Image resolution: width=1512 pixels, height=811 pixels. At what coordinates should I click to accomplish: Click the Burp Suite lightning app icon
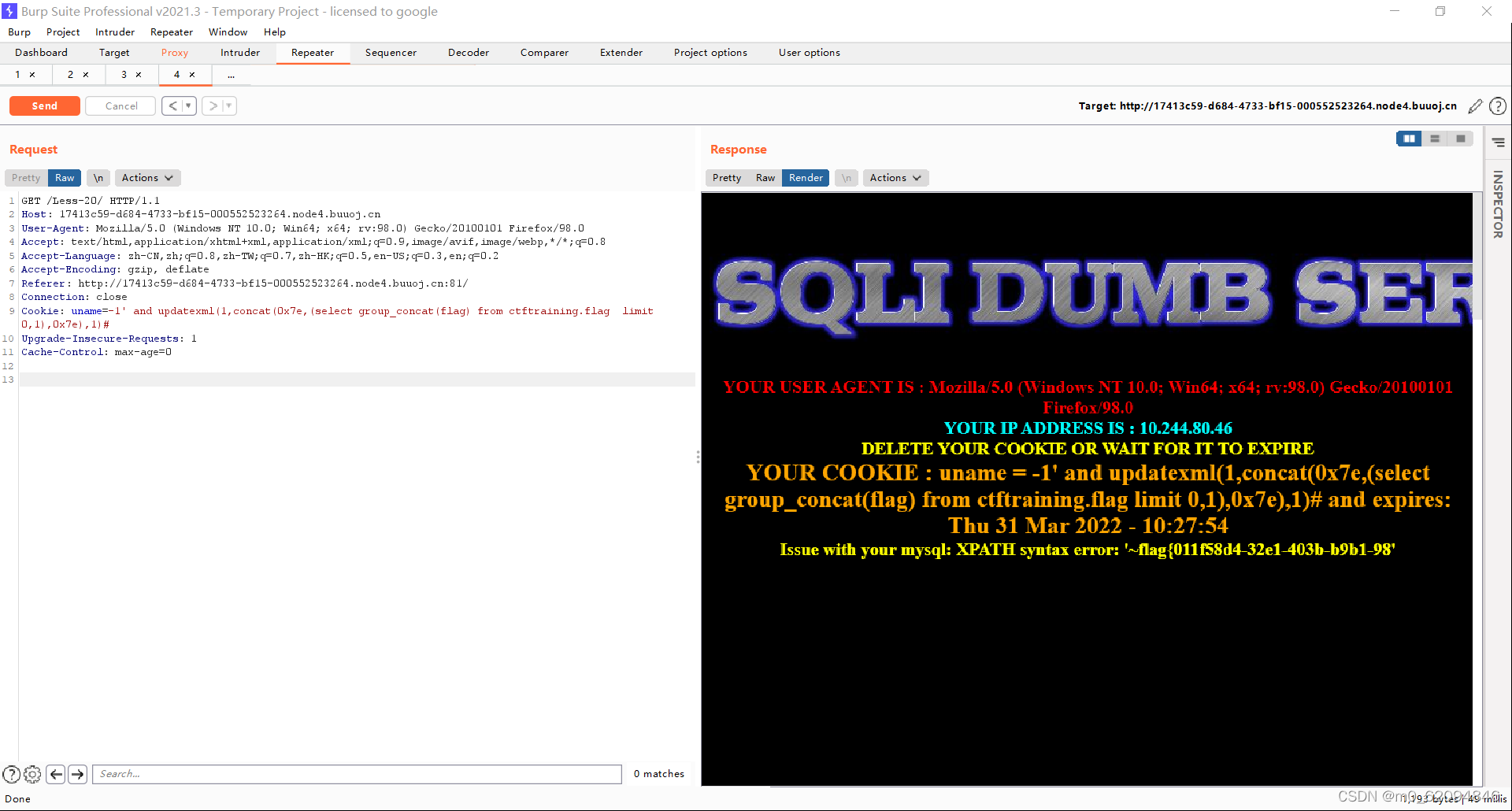point(9,11)
